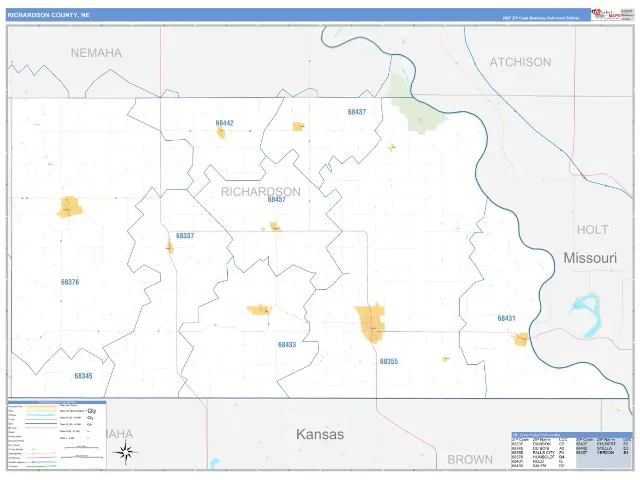Viewport: 640px width, 480px height.
Task: Click the FALLS CITY row in ZIP index
Action: 538,453
